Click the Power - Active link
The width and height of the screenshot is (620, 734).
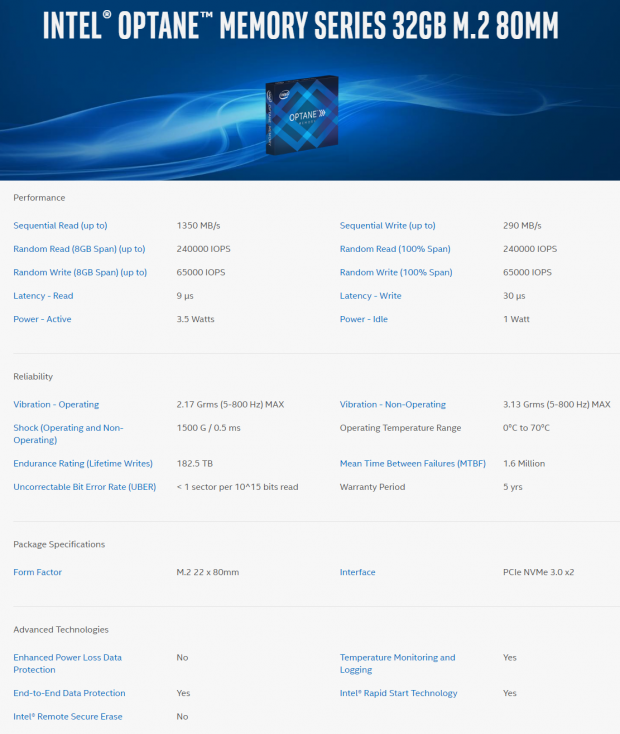pyautogui.click(x=42, y=319)
